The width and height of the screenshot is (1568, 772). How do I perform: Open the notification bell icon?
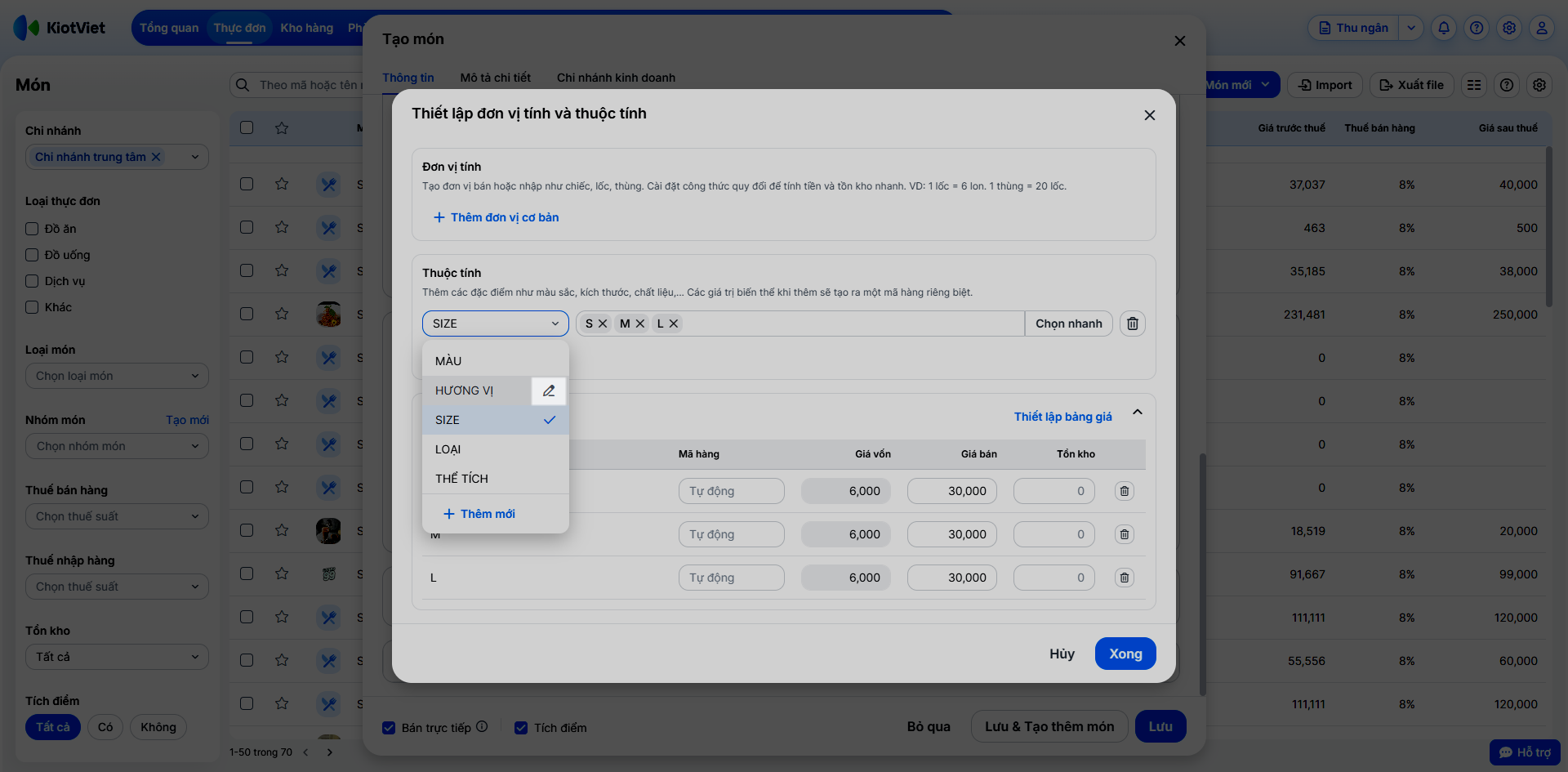(x=1443, y=28)
